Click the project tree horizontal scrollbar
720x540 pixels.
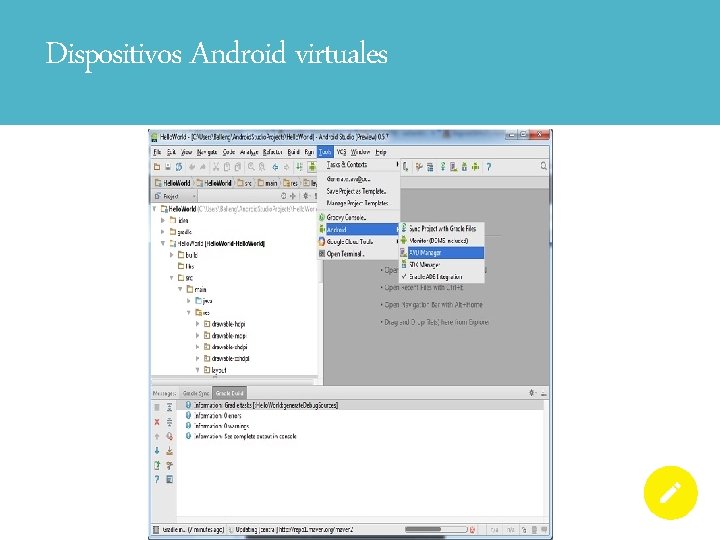(233, 381)
